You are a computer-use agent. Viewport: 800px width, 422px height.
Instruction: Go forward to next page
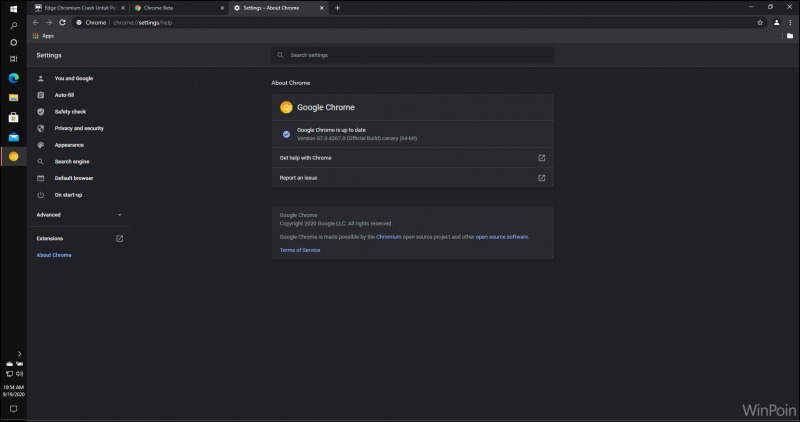(49, 22)
